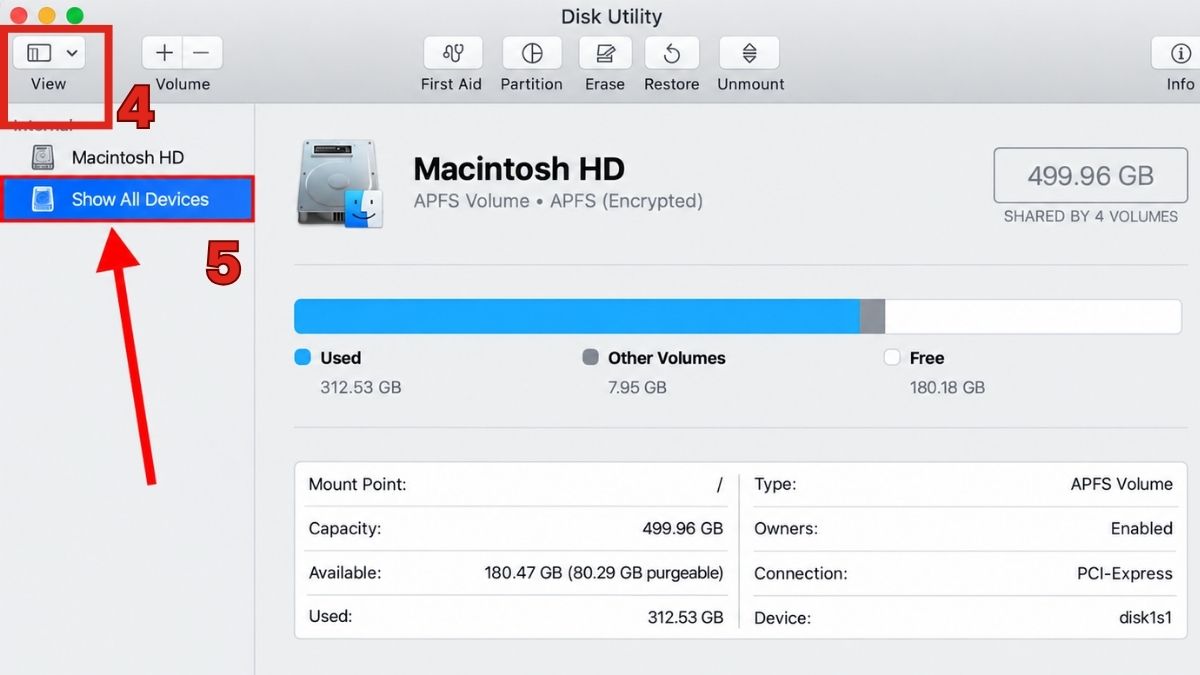Click the white Free portion of storage bar
Screen dimensions: 1200x675
tap(1033, 316)
